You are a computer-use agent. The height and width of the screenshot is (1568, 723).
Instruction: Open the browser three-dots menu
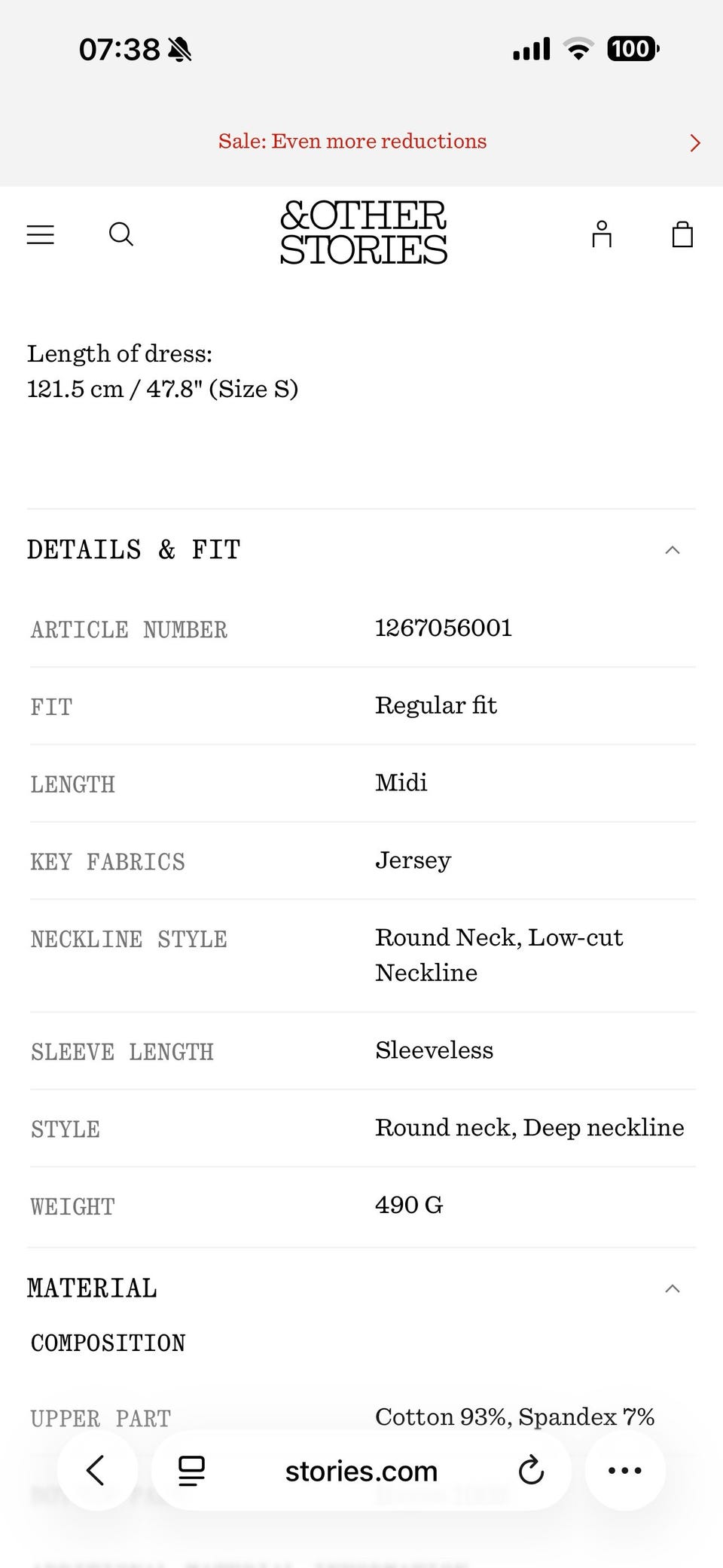(624, 1470)
